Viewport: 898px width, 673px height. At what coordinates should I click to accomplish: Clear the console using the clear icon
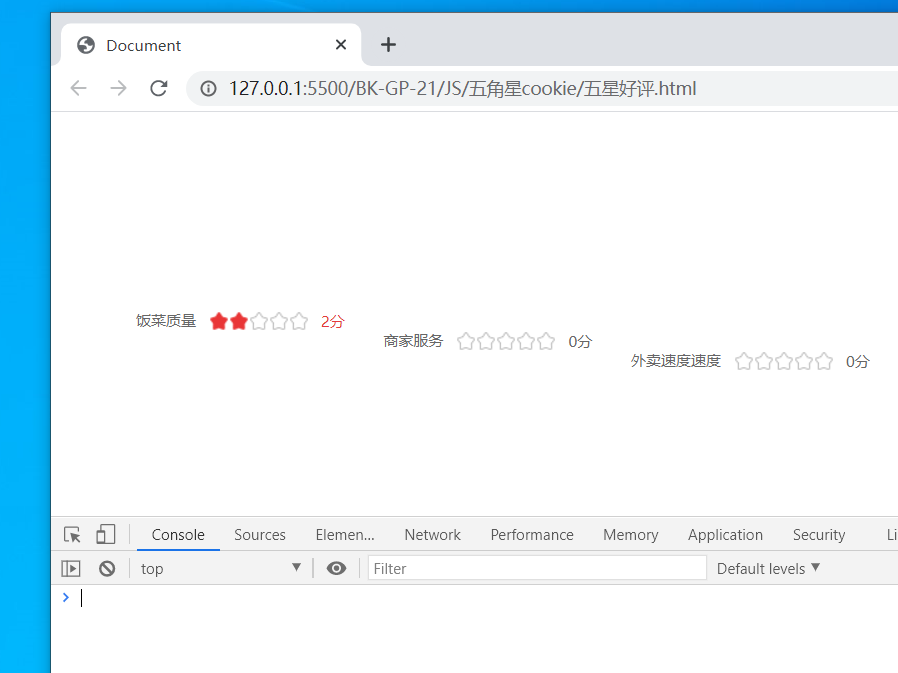[106, 567]
